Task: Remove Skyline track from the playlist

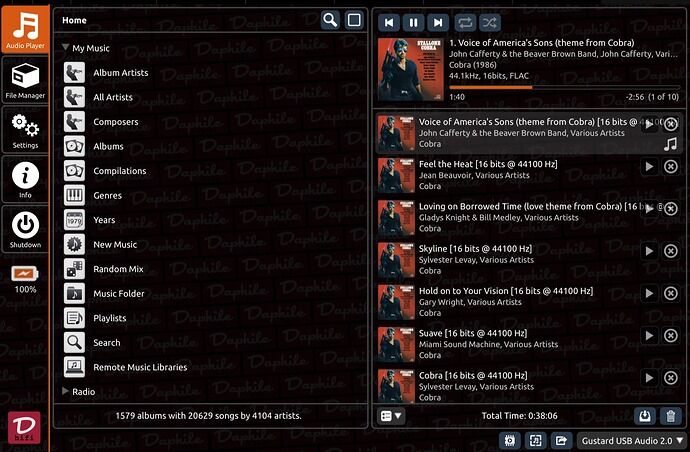Action: click(671, 251)
